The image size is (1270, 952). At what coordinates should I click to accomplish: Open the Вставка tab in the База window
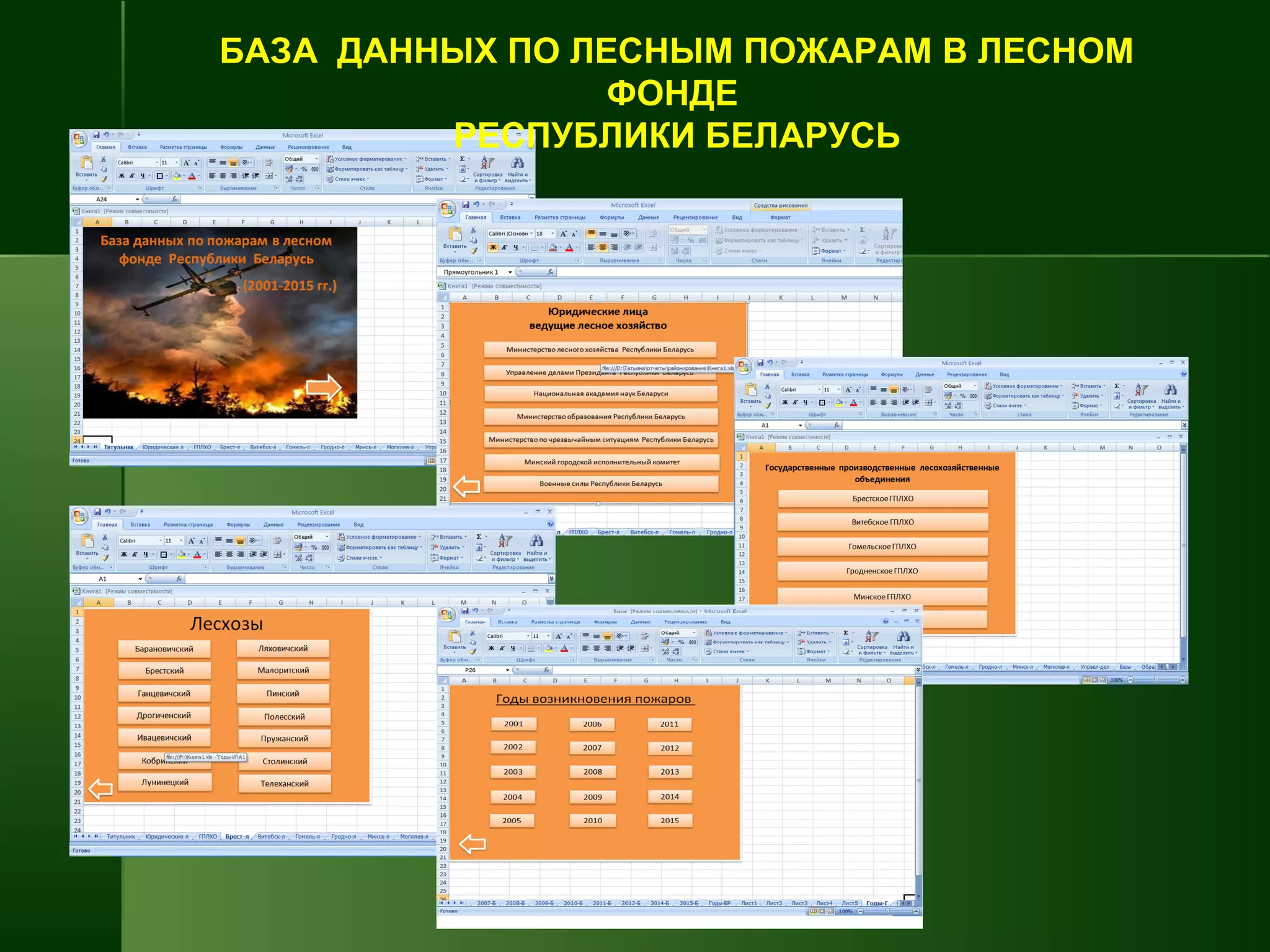tap(507, 622)
